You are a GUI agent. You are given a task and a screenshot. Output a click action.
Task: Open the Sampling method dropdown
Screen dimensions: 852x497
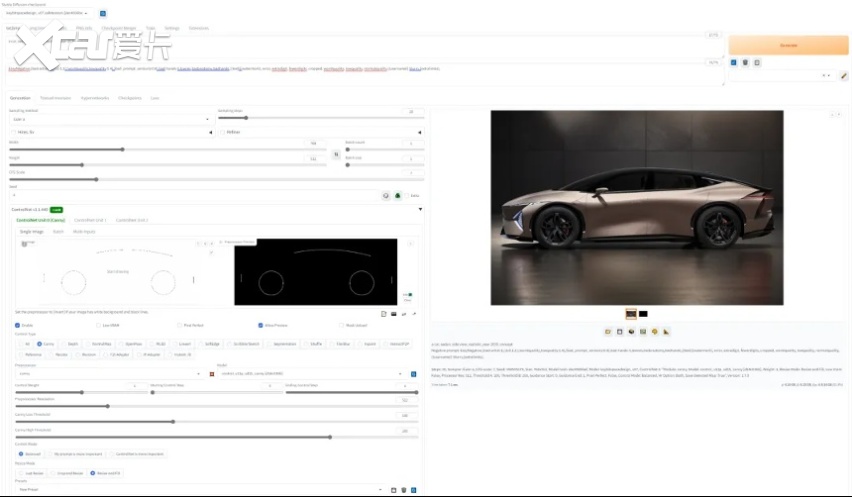pos(108,118)
